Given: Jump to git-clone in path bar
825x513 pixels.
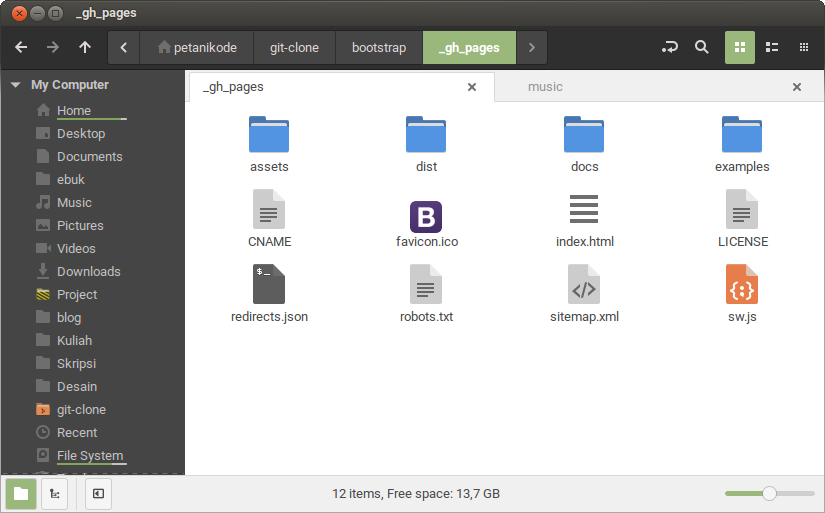Looking at the screenshot, I should (x=294, y=47).
